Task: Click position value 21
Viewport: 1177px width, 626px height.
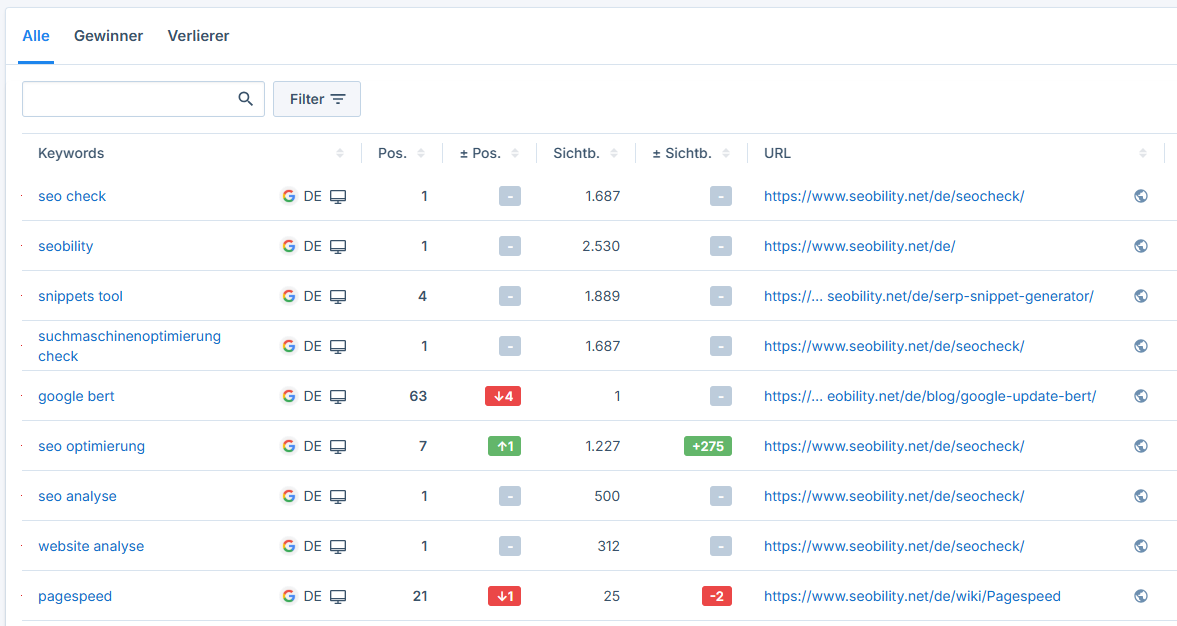Action: (420, 596)
